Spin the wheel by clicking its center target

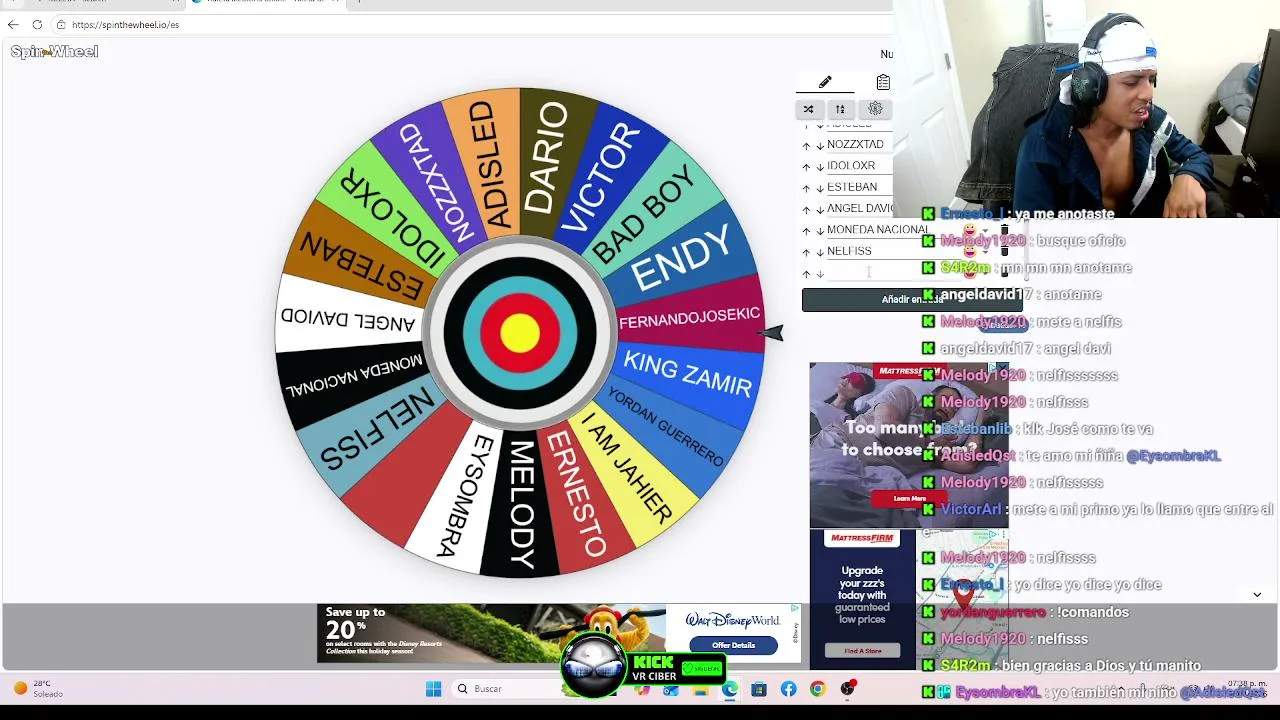tap(519, 333)
